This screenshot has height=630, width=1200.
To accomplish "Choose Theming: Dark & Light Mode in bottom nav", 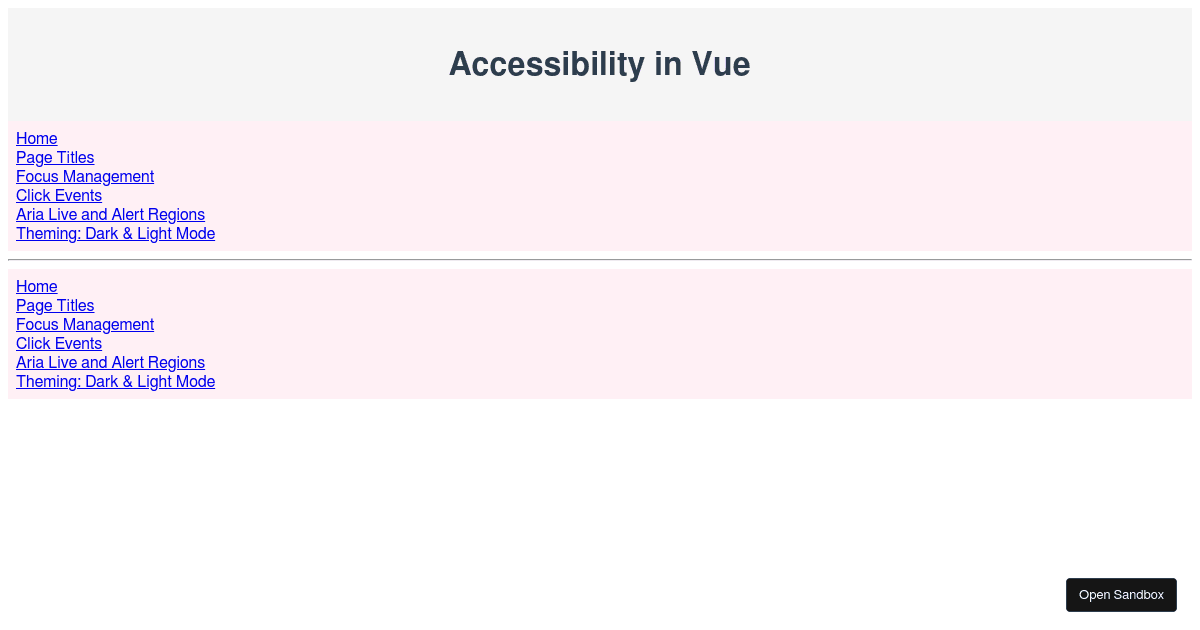I will click(115, 381).
